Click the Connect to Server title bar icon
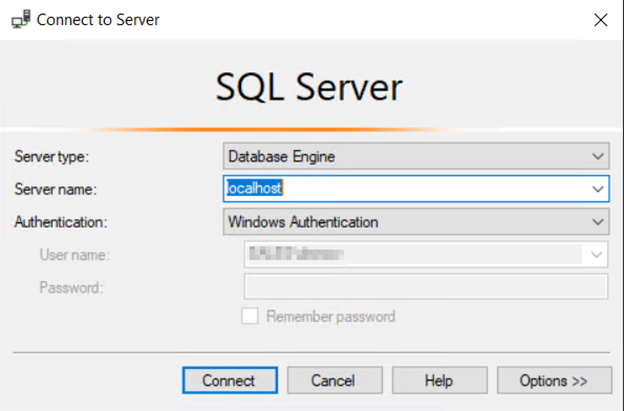The image size is (624, 411). [x=20, y=19]
